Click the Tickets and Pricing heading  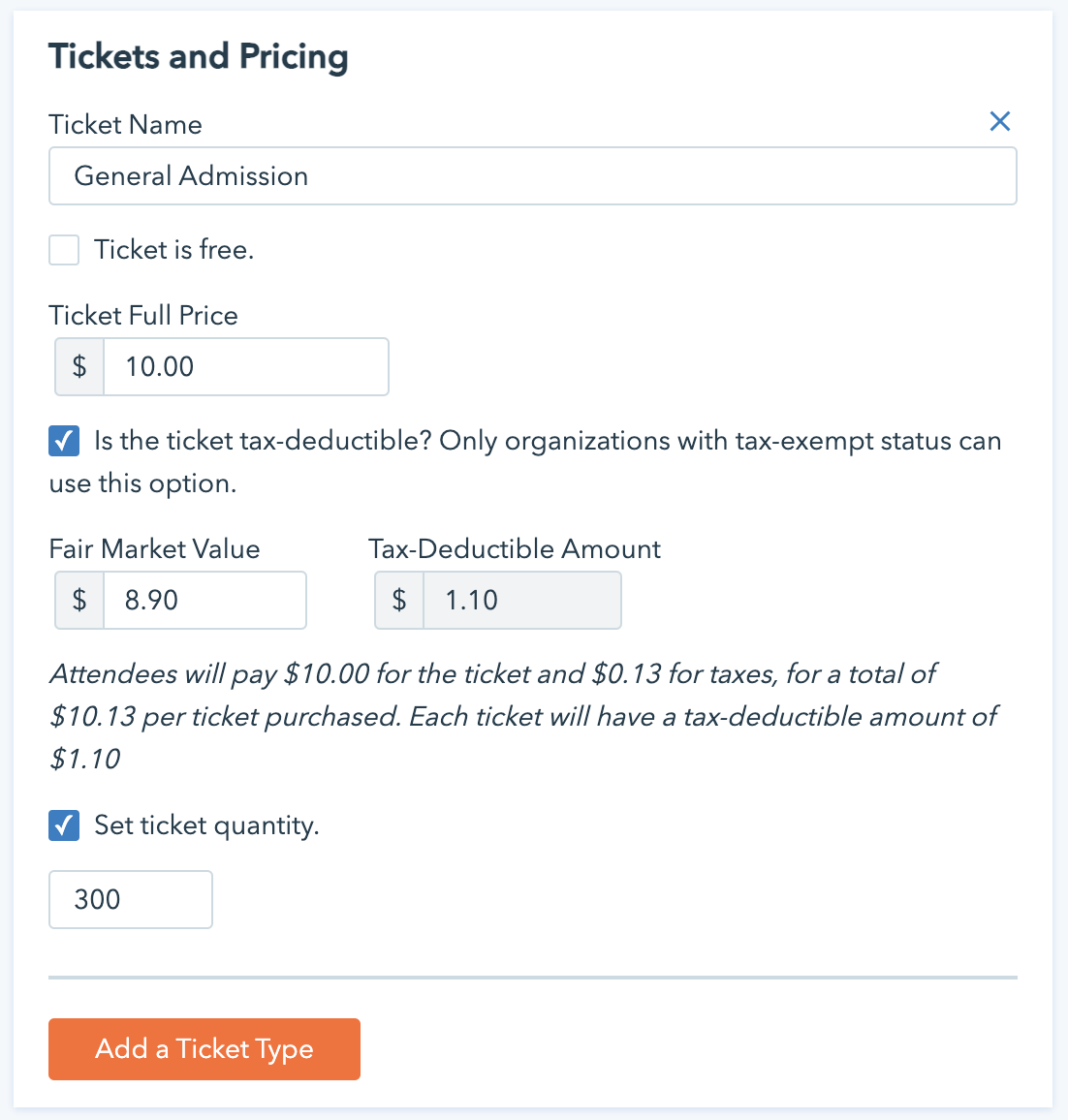199,56
